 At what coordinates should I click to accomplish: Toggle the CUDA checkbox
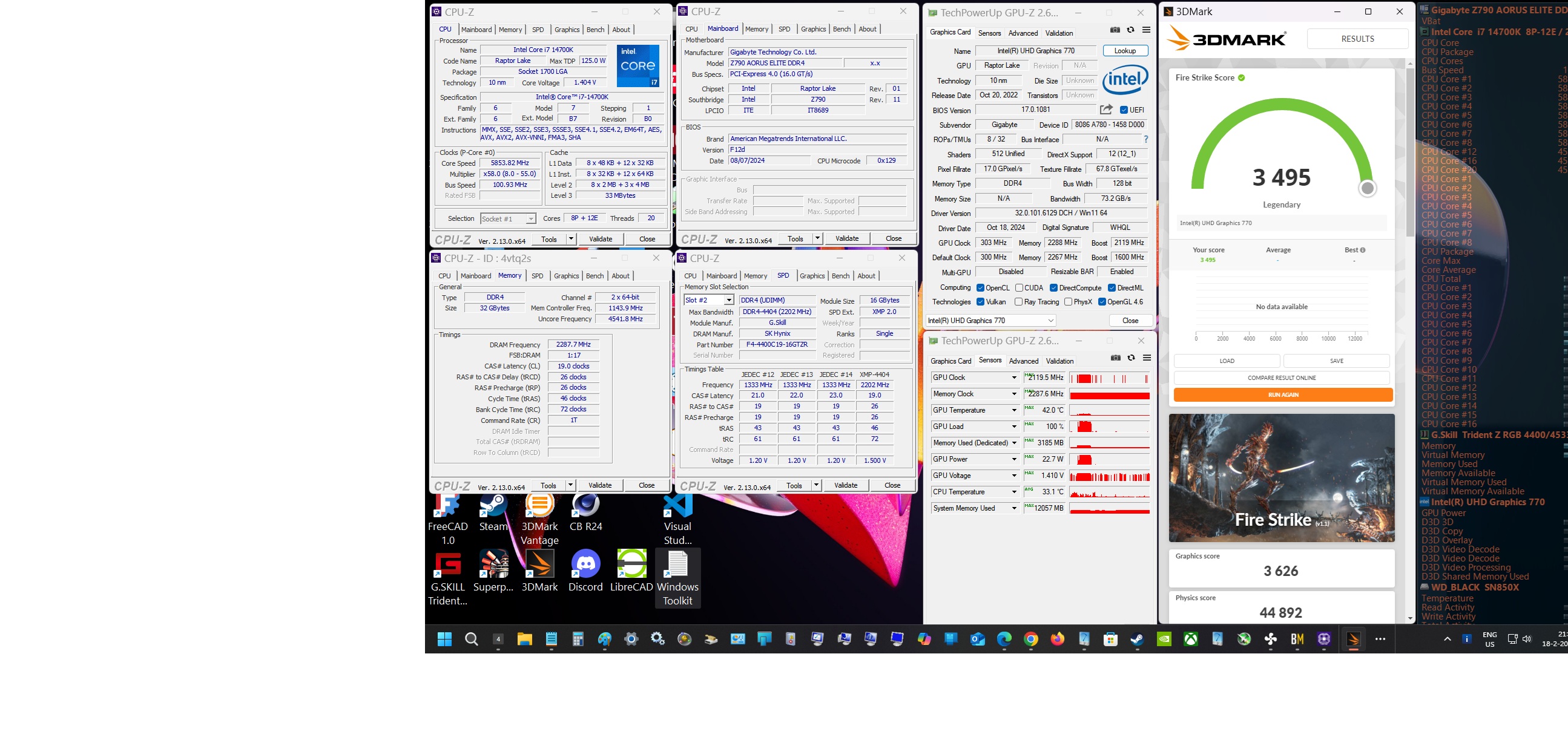[1019, 288]
